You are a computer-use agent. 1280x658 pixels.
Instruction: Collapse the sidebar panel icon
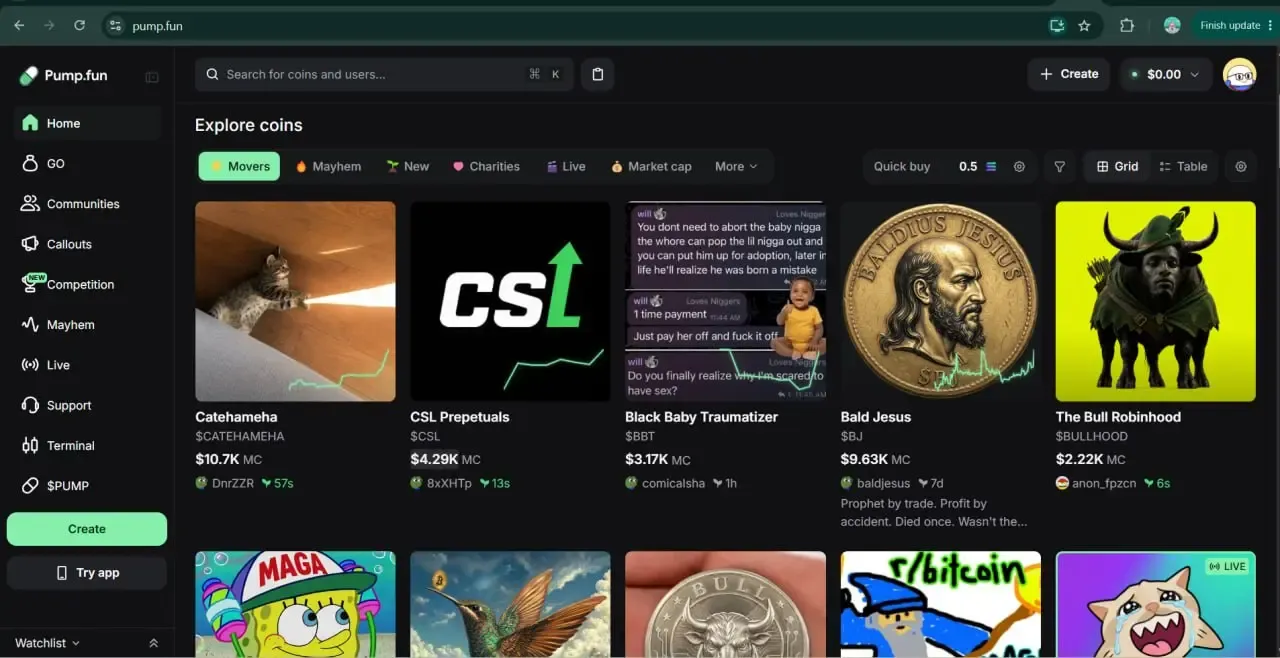coord(152,77)
